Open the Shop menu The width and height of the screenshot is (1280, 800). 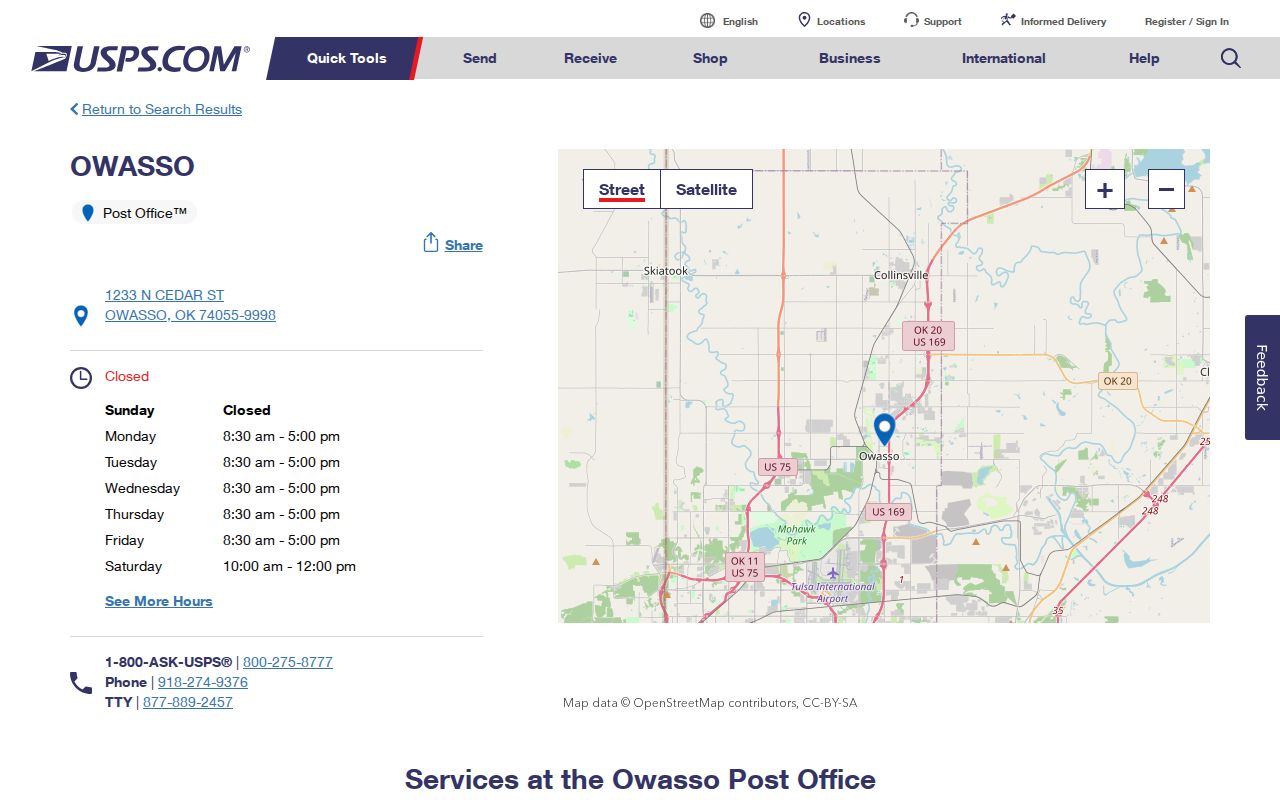(x=710, y=58)
